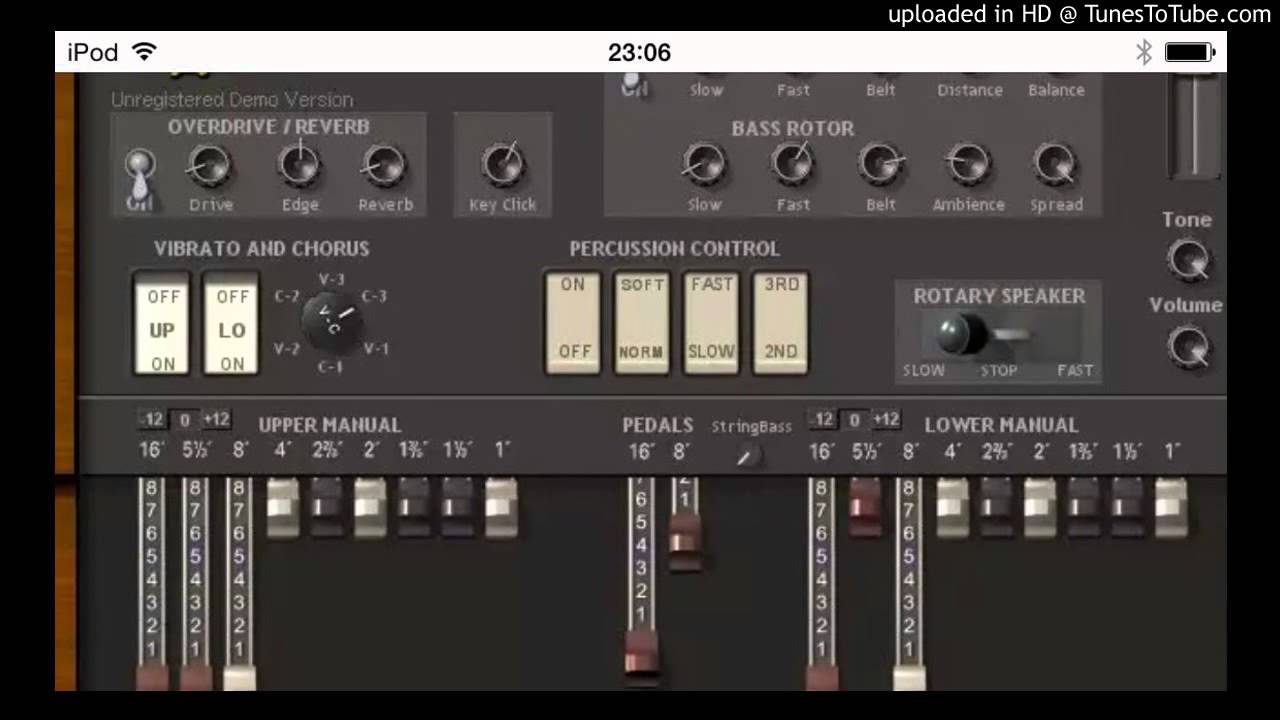
Task: Click the Volume knob
Action: [x=1188, y=346]
